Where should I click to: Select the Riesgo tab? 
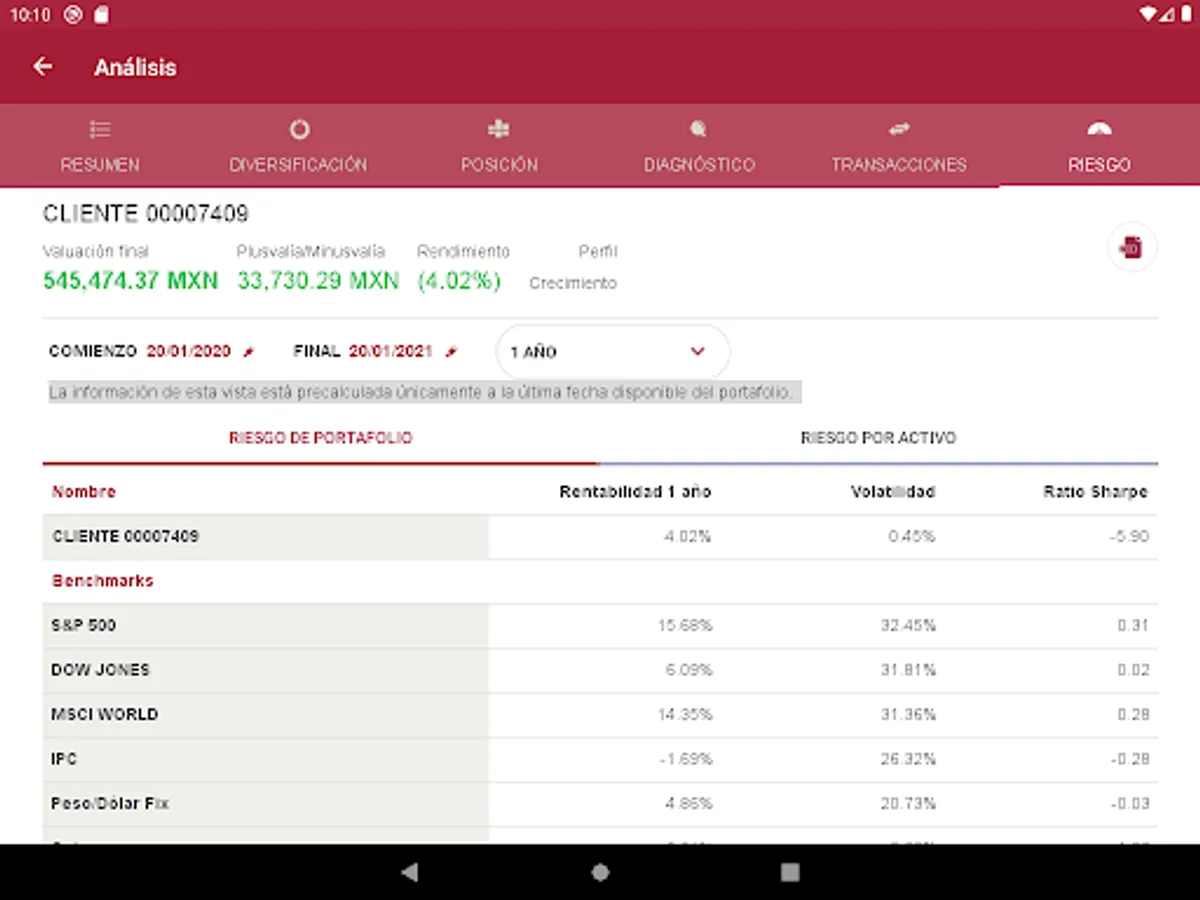[1099, 146]
